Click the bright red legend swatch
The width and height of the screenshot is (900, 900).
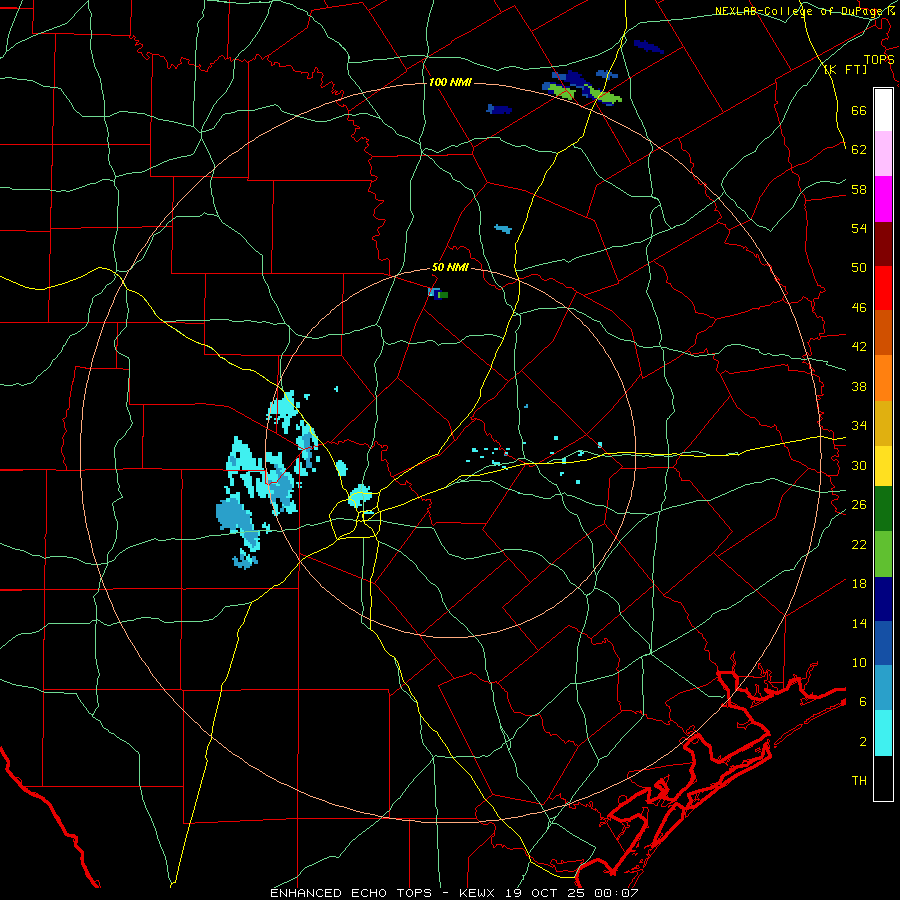[x=883, y=288]
